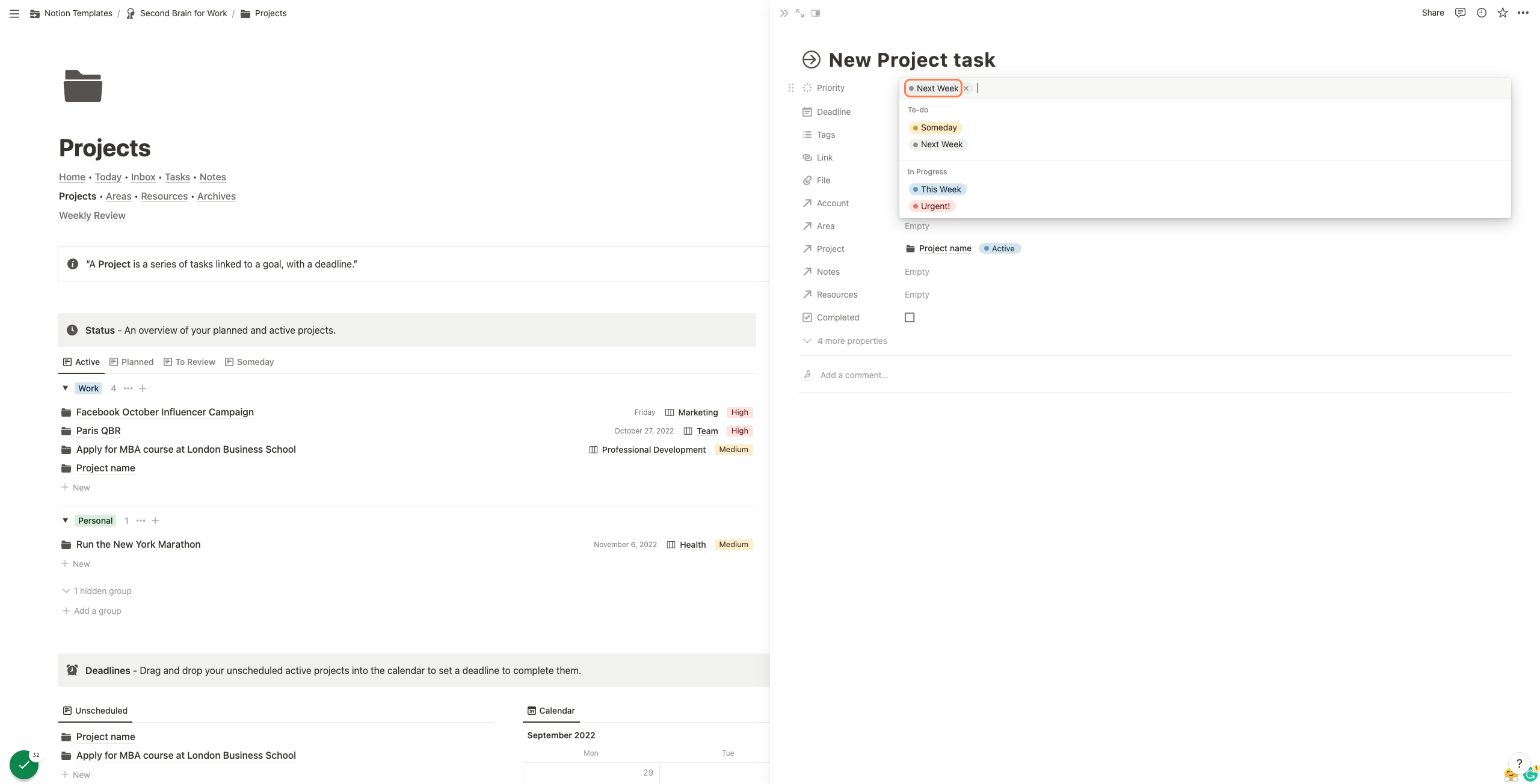The height and width of the screenshot is (784, 1540).
Task: Tick the Completed checkbox
Action: (910, 317)
